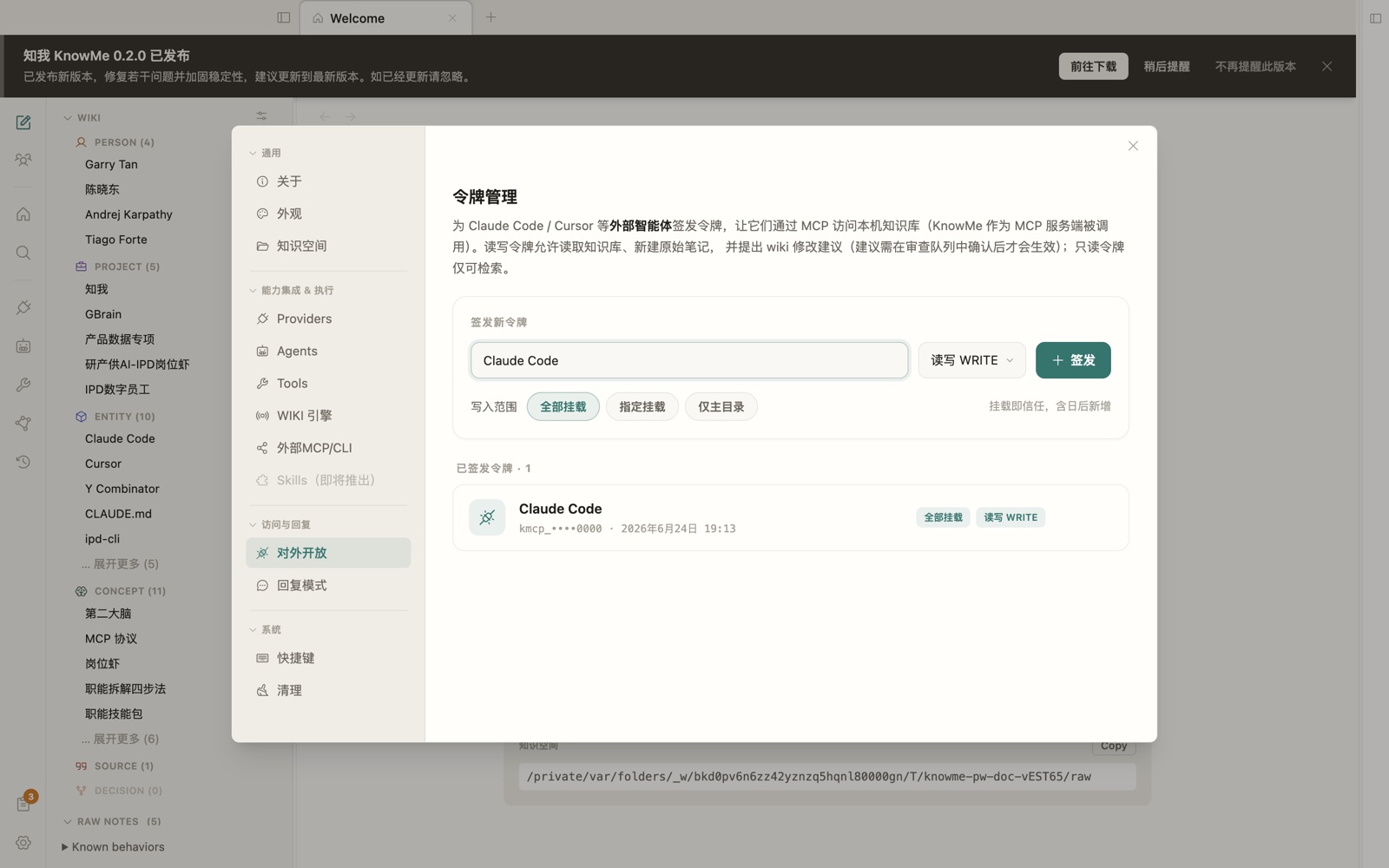This screenshot has height=868, width=1389.
Task: Open the history clock icon in rail
Action: coord(23,462)
